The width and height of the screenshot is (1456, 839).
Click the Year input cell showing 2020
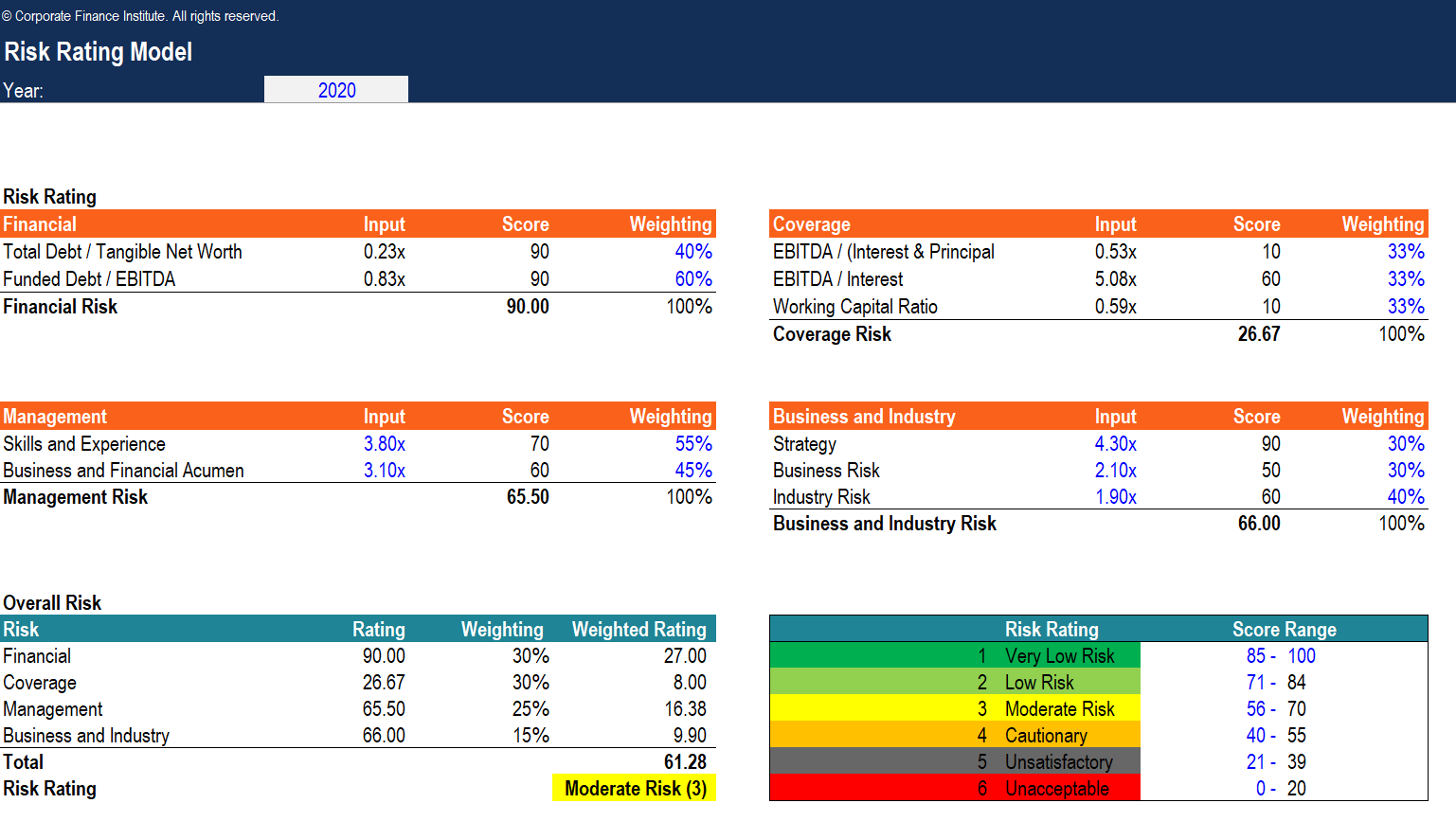[336, 90]
